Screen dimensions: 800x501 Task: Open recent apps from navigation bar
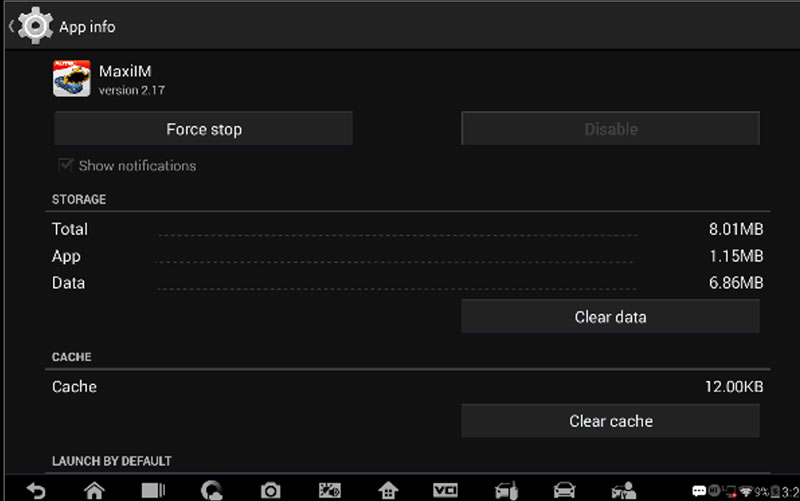[x=152, y=490]
